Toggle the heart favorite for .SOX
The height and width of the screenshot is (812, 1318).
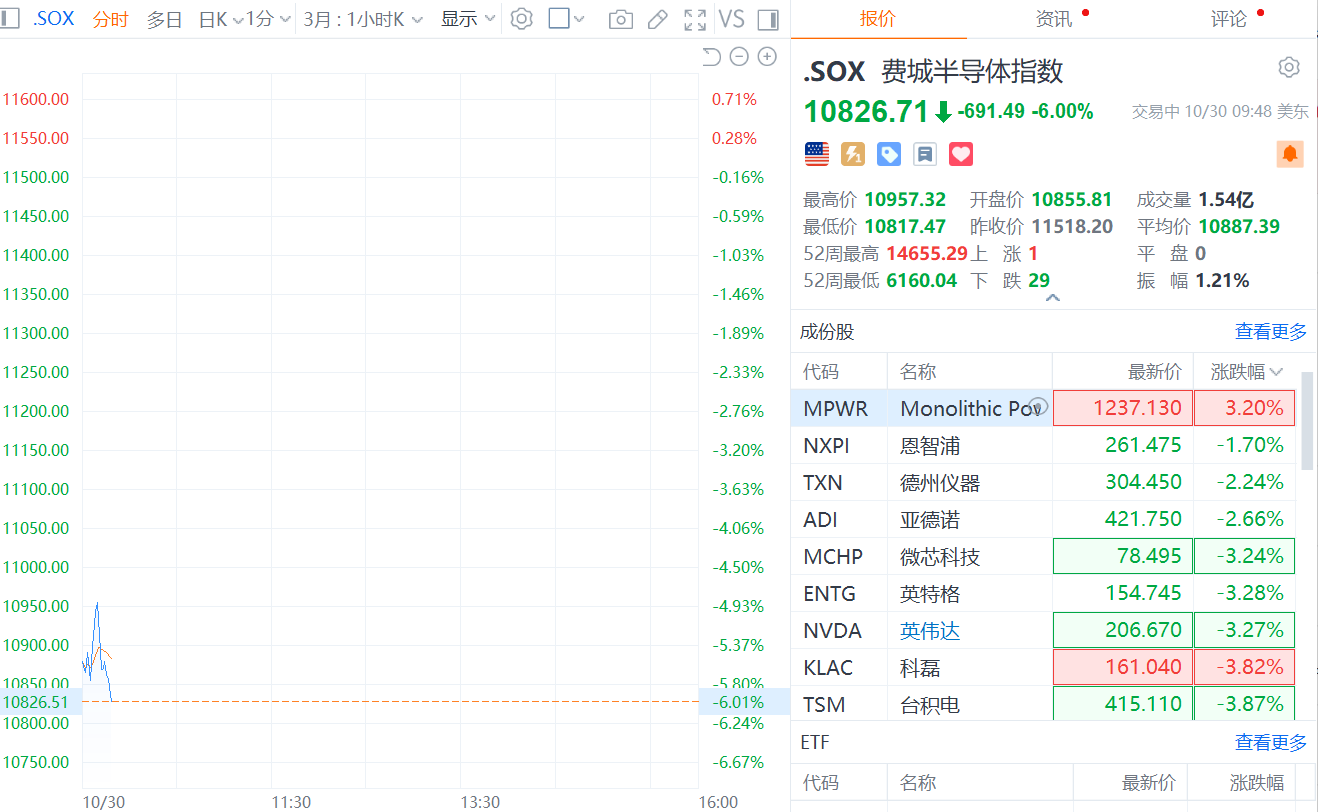961,154
